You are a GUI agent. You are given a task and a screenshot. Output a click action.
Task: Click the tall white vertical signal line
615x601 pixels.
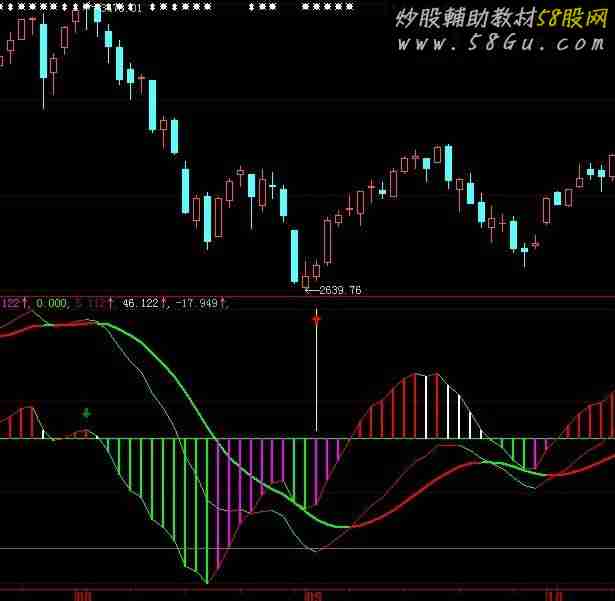(x=317, y=371)
